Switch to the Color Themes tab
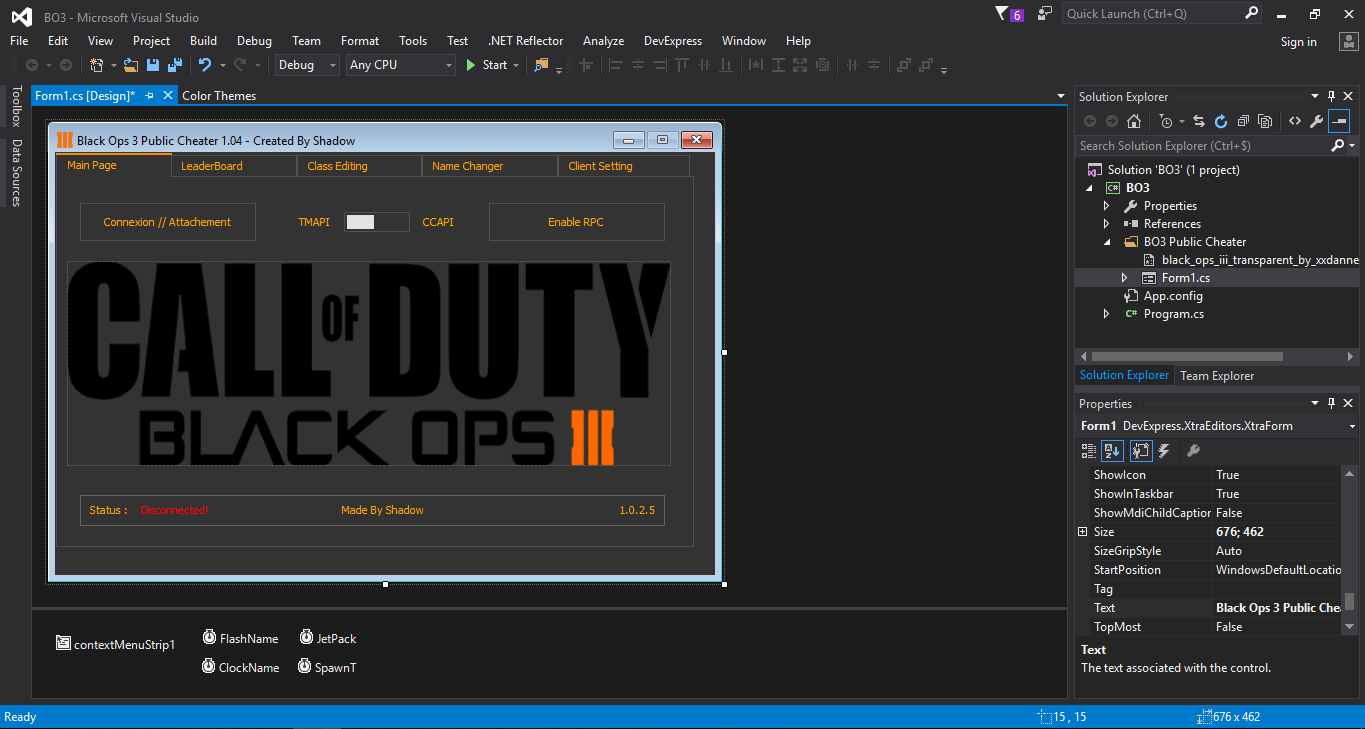This screenshot has width=1365, height=729. pyautogui.click(x=219, y=96)
